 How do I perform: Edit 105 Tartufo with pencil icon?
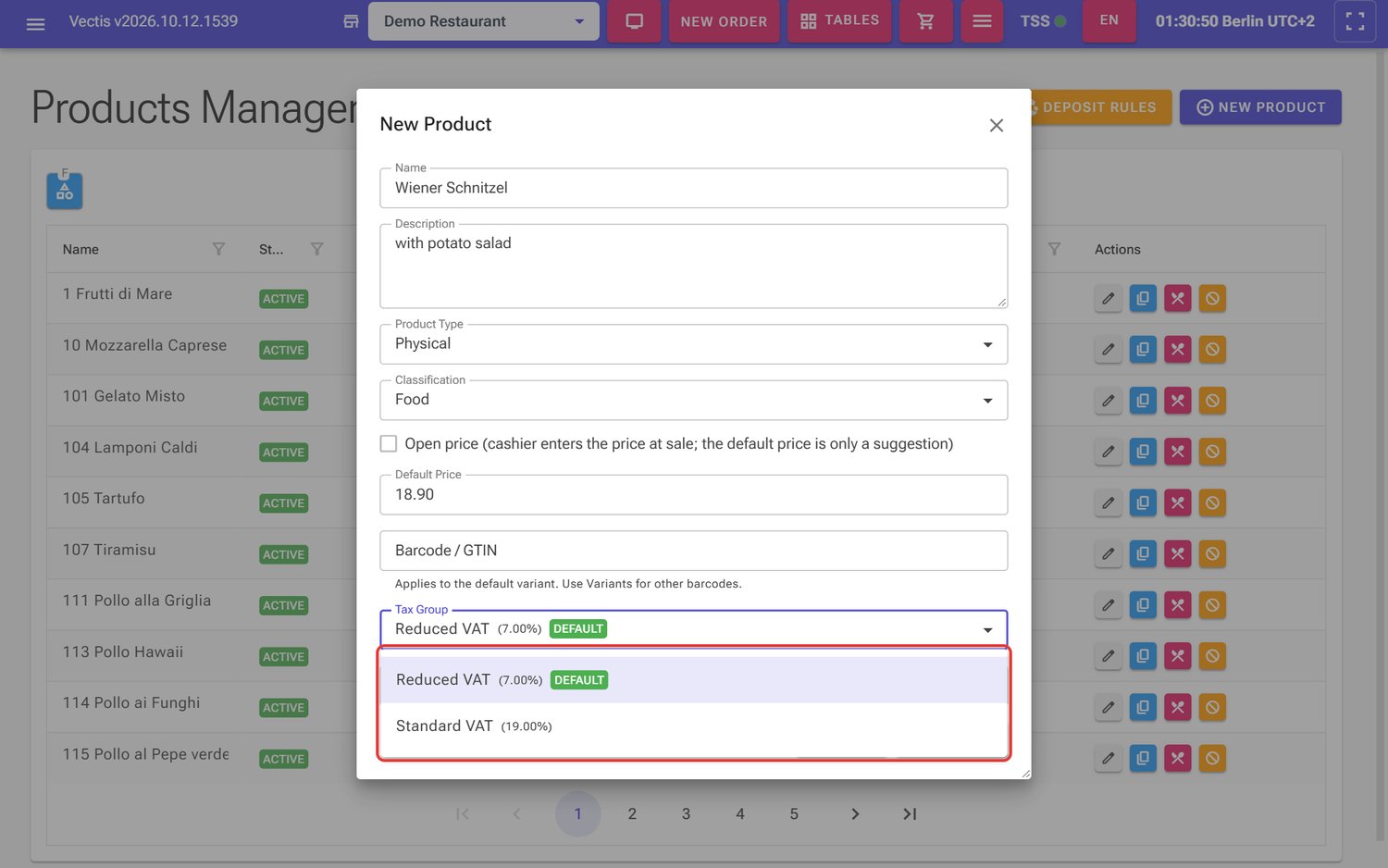coord(1108,502)
